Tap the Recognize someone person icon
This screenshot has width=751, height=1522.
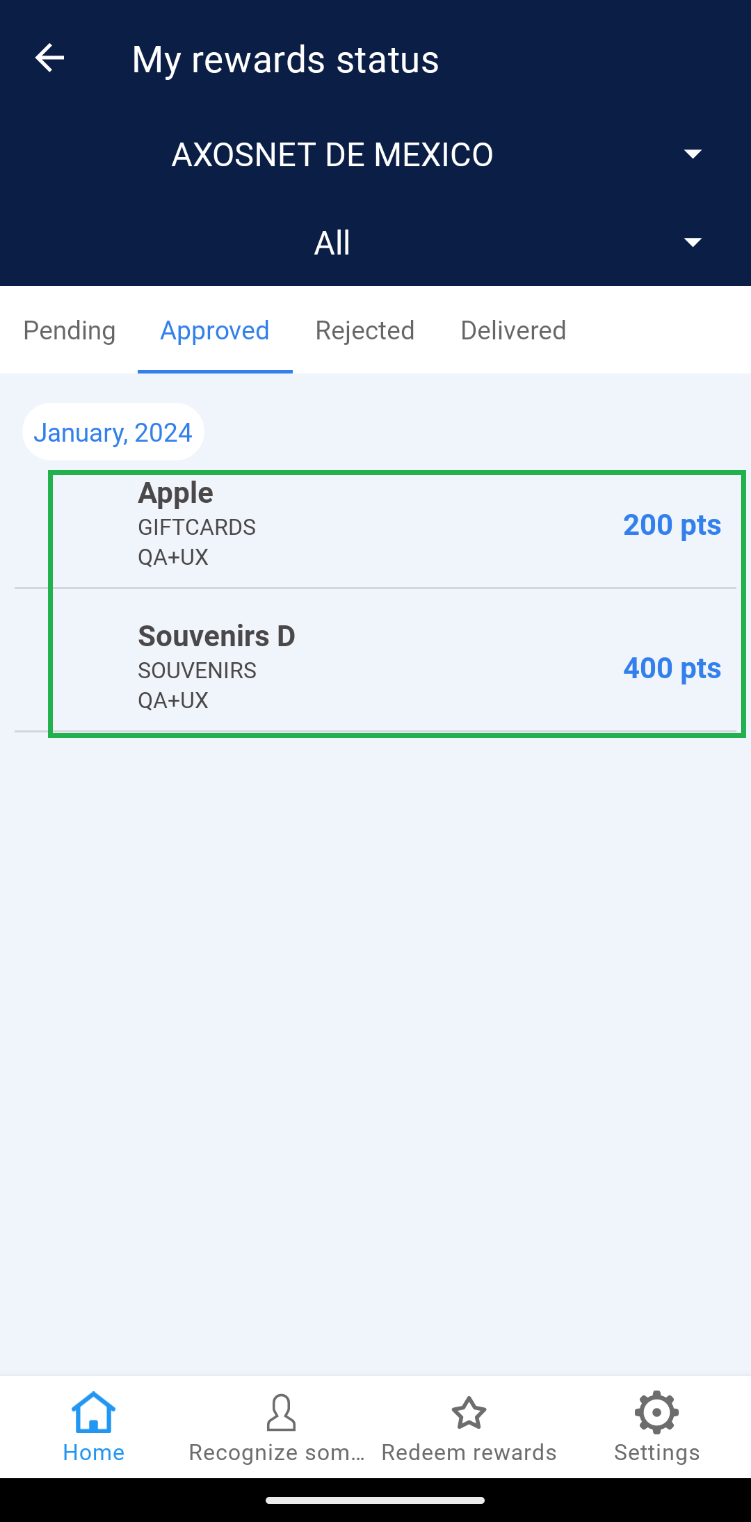(x=281, y=1412)
